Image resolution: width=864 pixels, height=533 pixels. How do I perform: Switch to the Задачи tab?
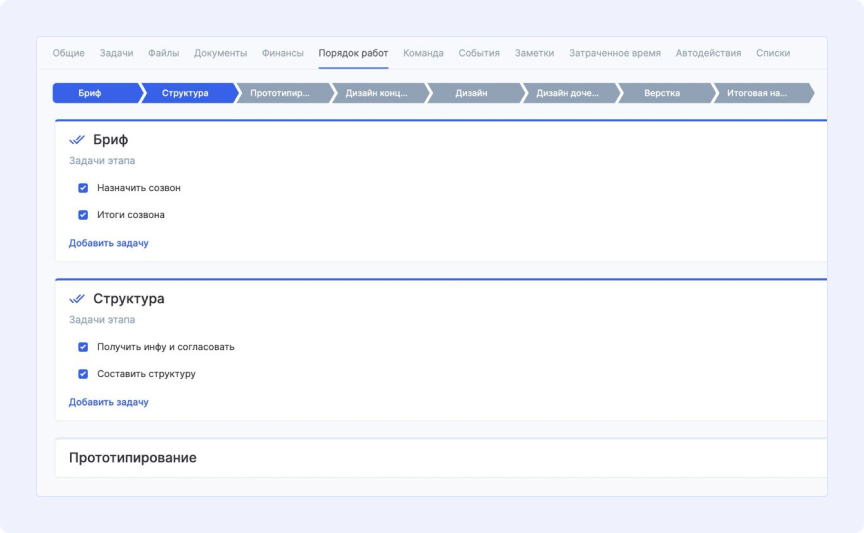tap(116, 53)
